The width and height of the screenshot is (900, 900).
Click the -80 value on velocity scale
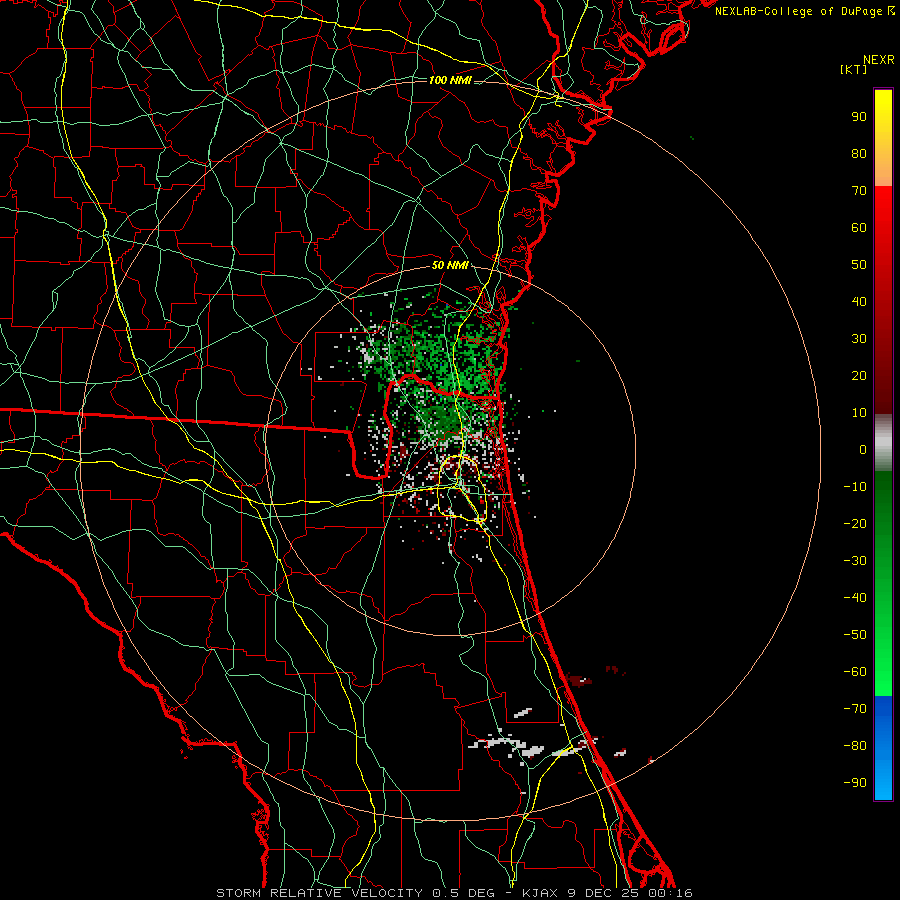(x=855, y=746)
